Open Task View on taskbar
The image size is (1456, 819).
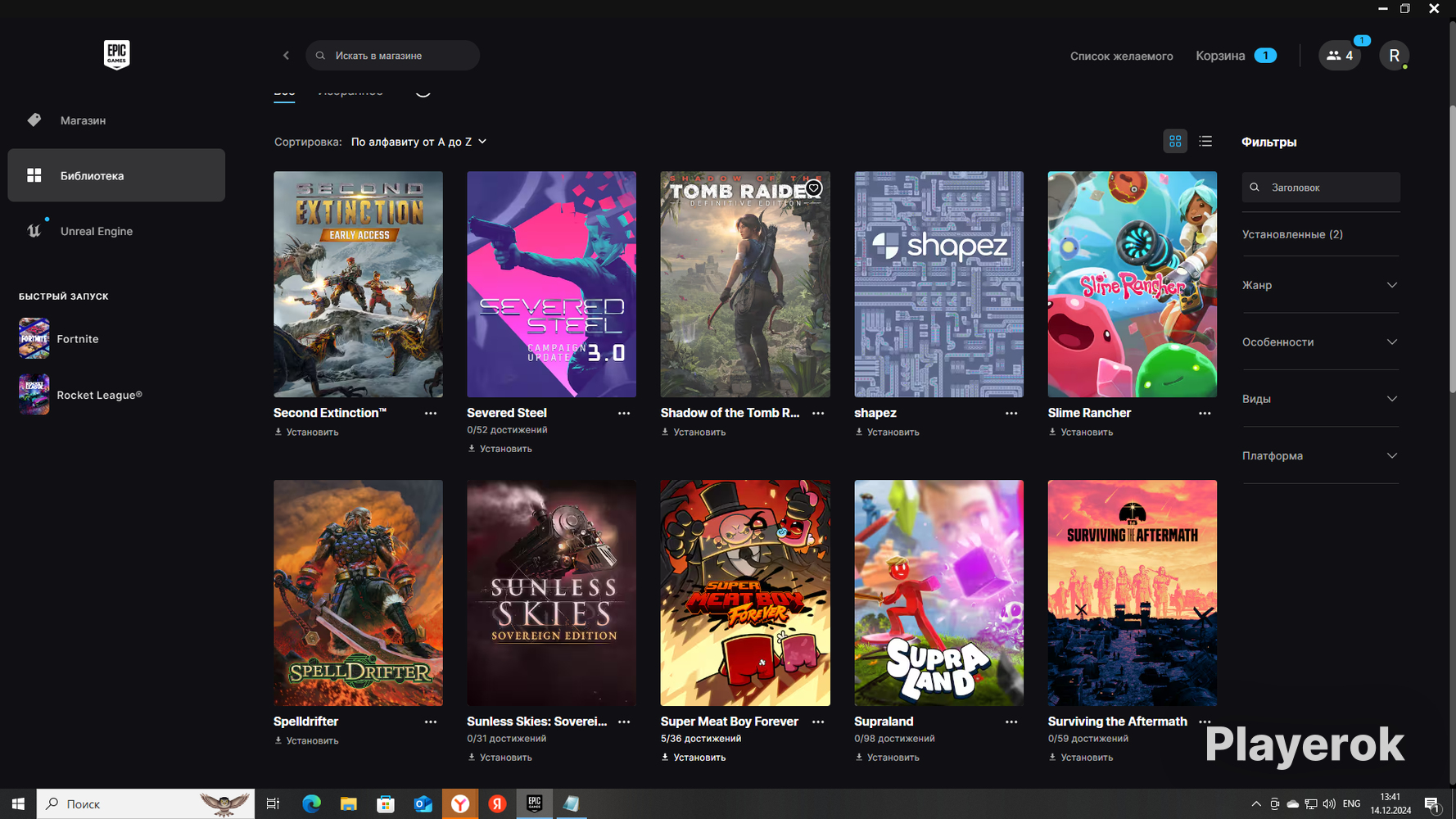click(x=274, y=804)
